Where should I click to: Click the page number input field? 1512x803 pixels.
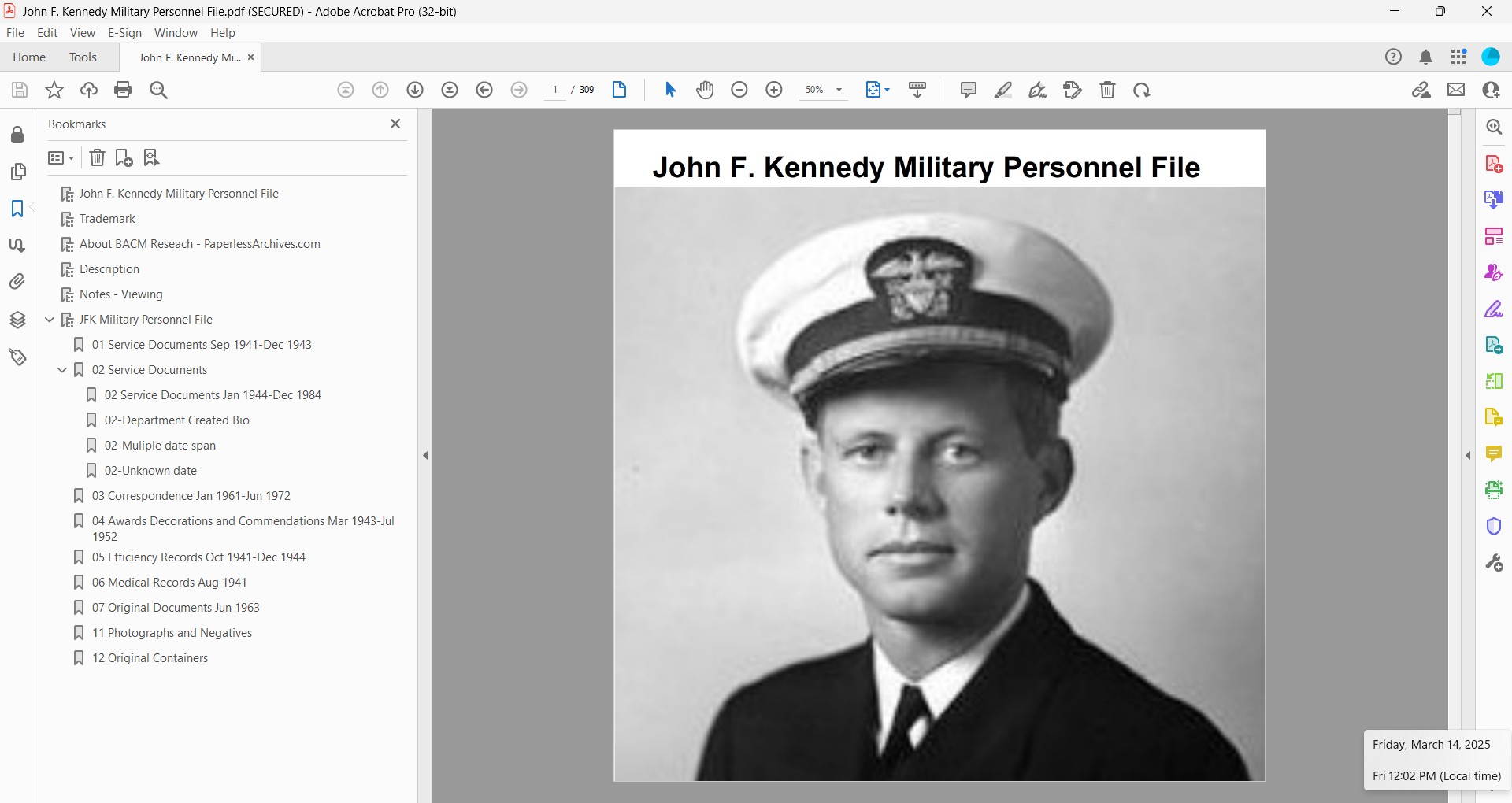click(x=555, y=90)
